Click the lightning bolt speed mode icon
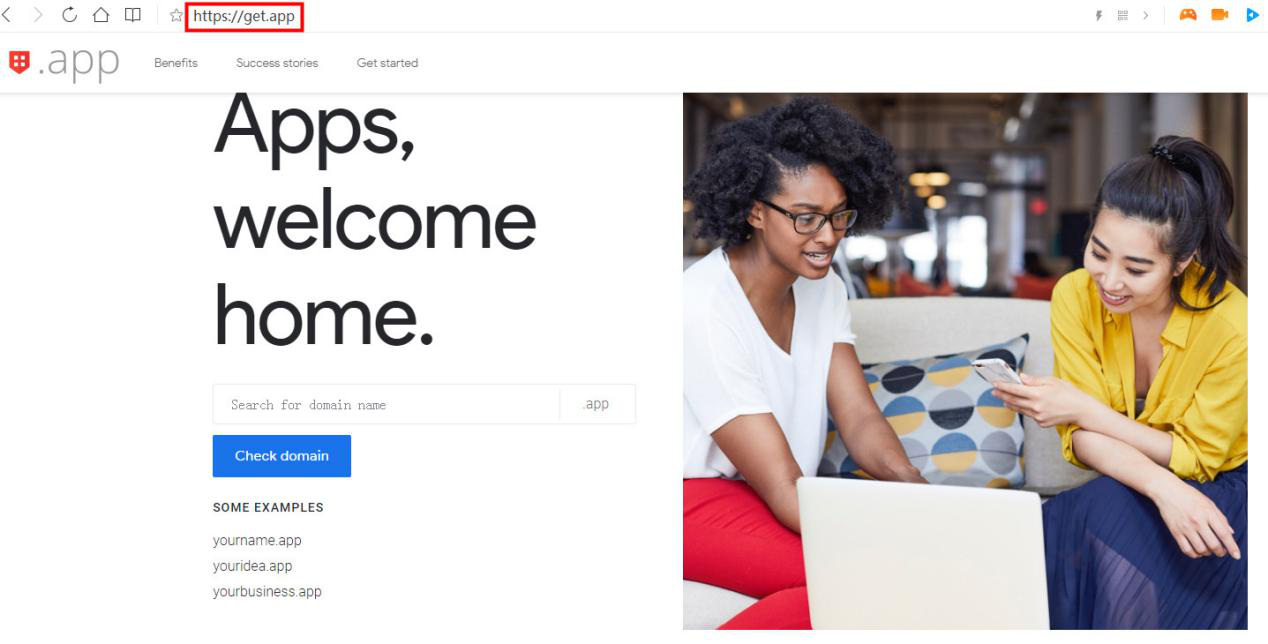The width and height of the screenshot is (1268, 644). tap(1099, 15)
